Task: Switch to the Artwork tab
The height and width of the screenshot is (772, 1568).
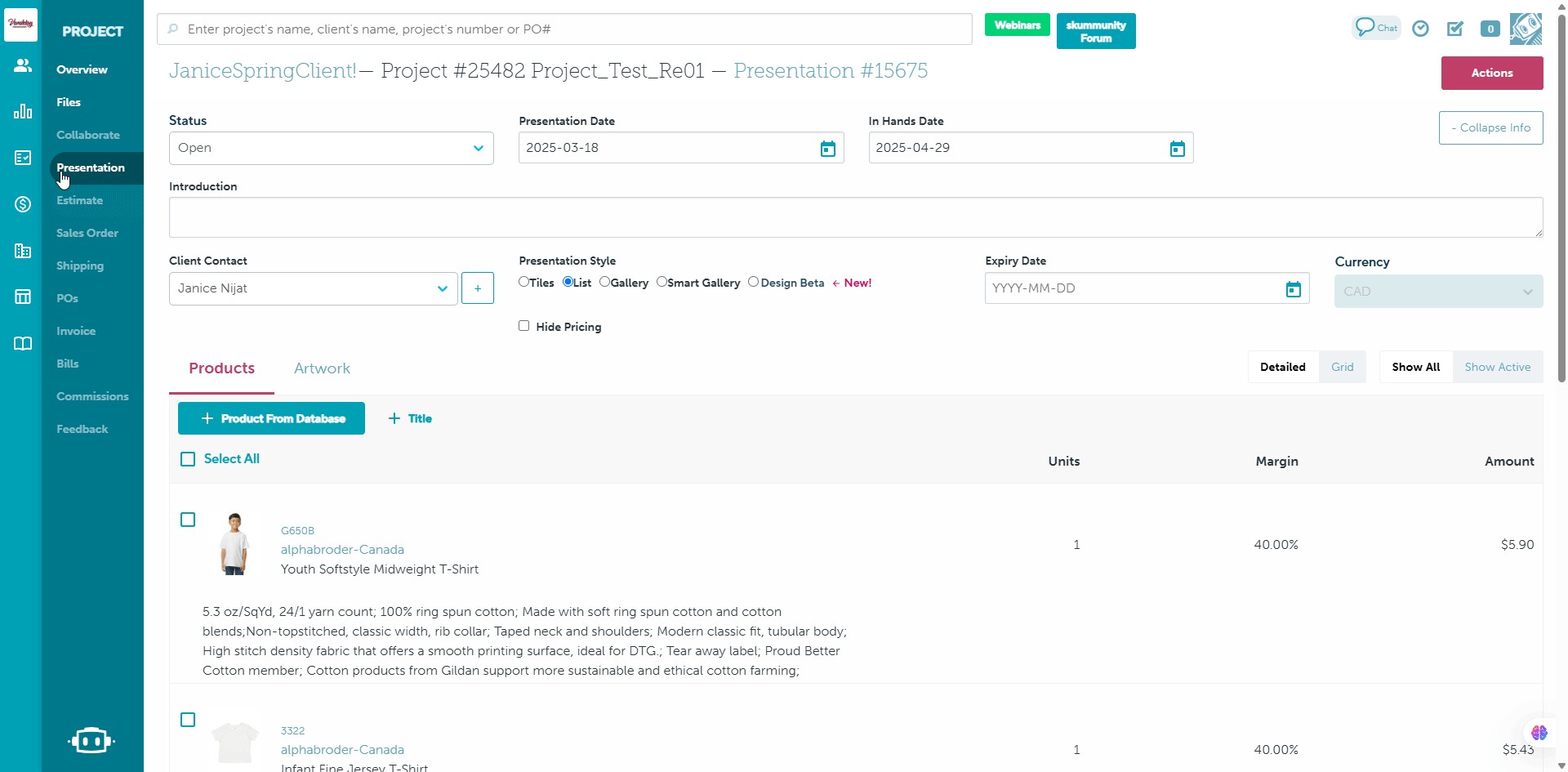Action: (x=322, y=368)
